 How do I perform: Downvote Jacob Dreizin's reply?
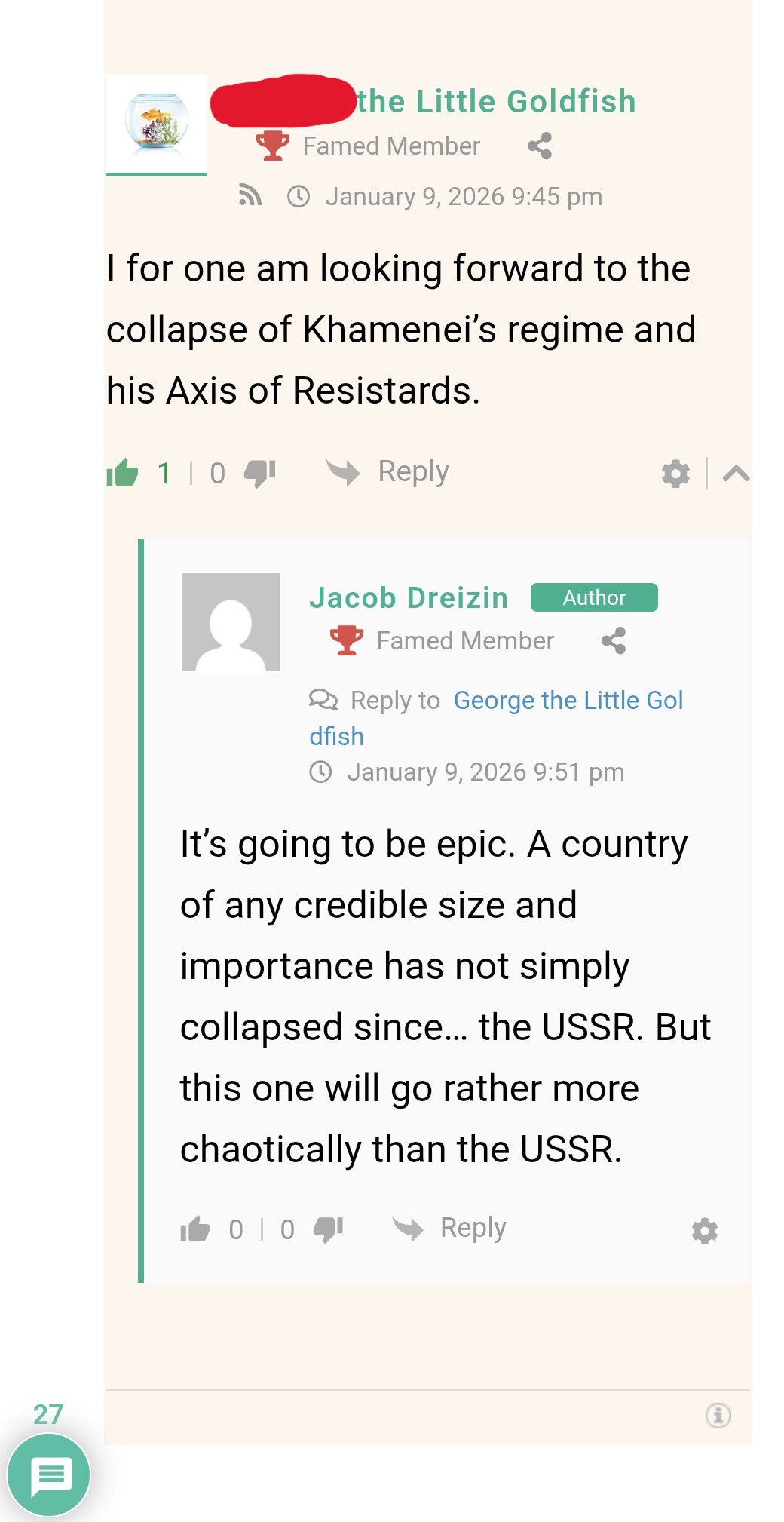point(328,1229)
